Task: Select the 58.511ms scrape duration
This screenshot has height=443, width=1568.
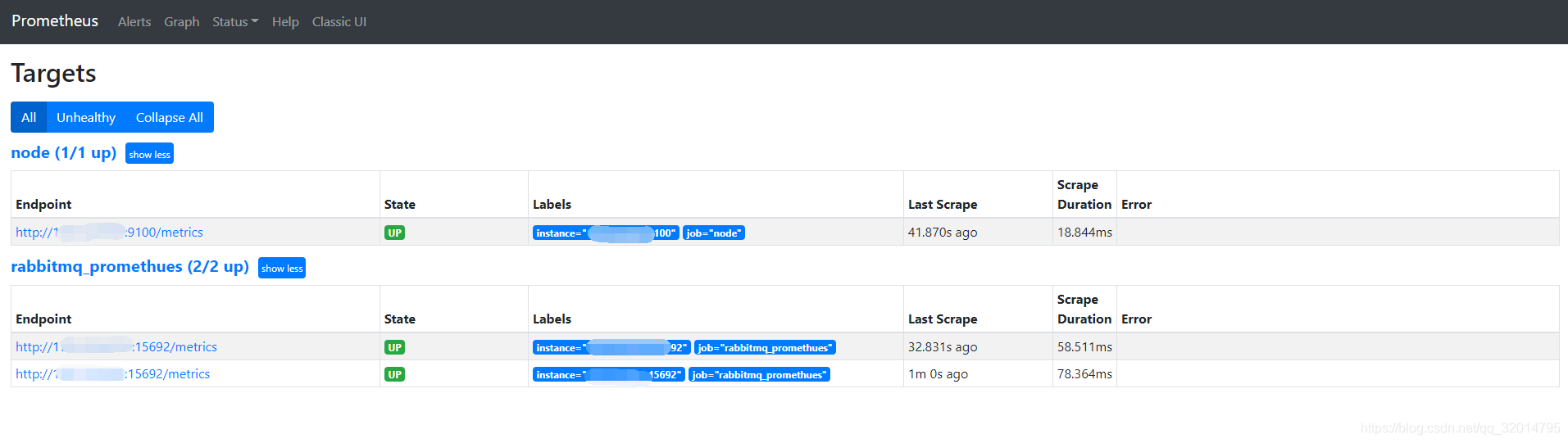Action: [x=1084, y=347]
